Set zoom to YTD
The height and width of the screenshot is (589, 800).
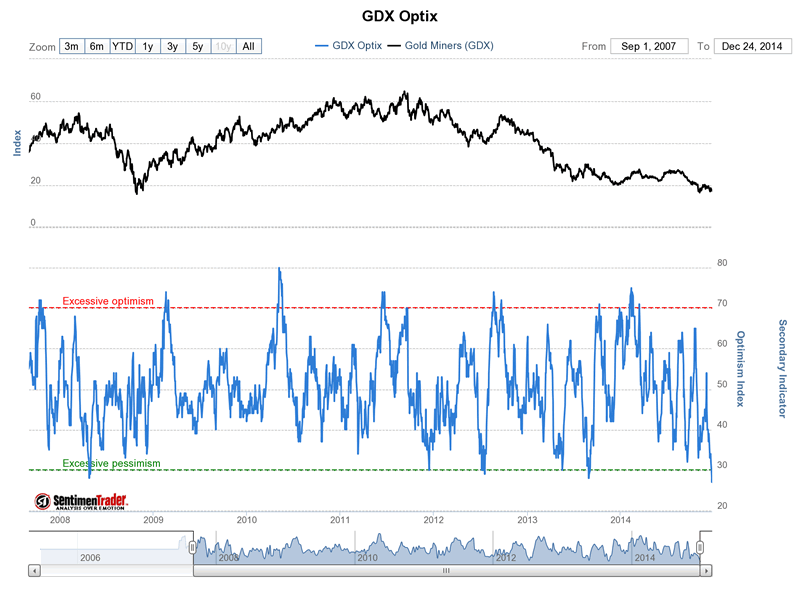tap(122, 46)
